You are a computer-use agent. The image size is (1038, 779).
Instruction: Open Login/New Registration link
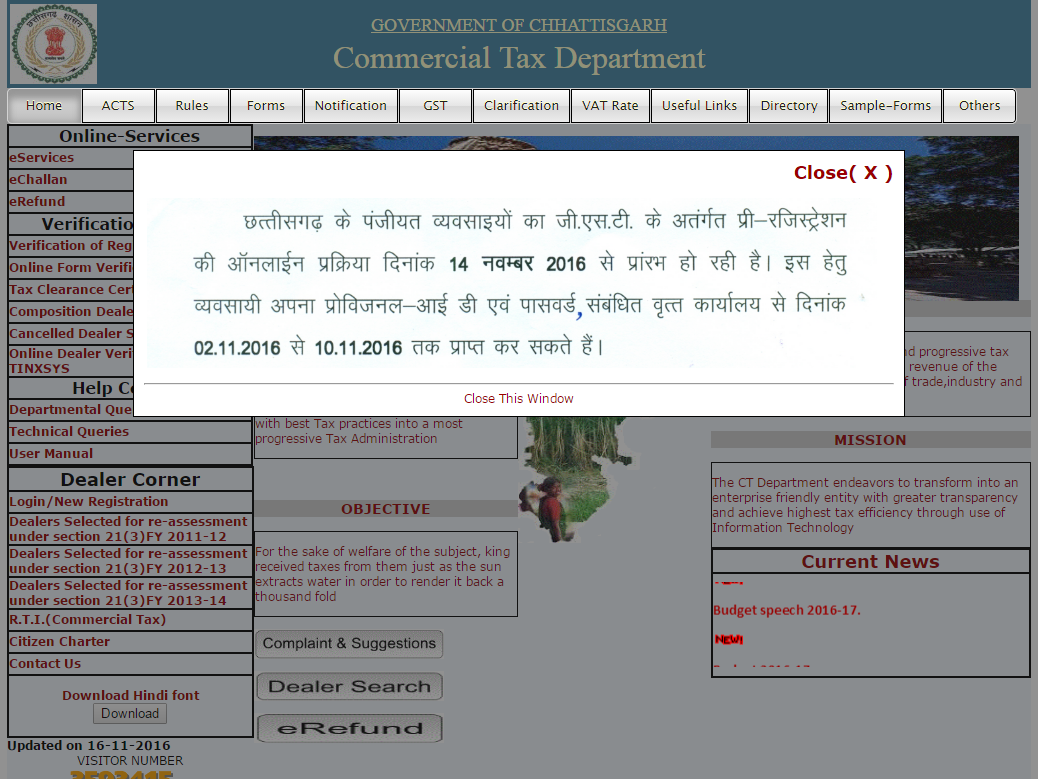89,502
